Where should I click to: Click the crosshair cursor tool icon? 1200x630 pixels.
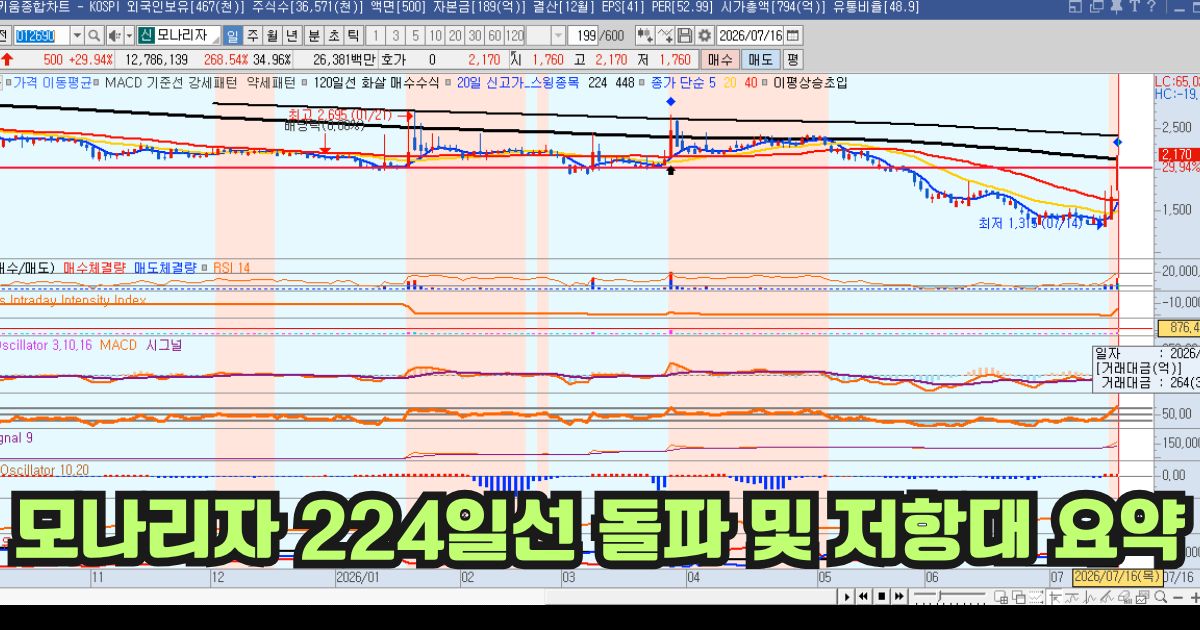click(x=1055, y=597)
